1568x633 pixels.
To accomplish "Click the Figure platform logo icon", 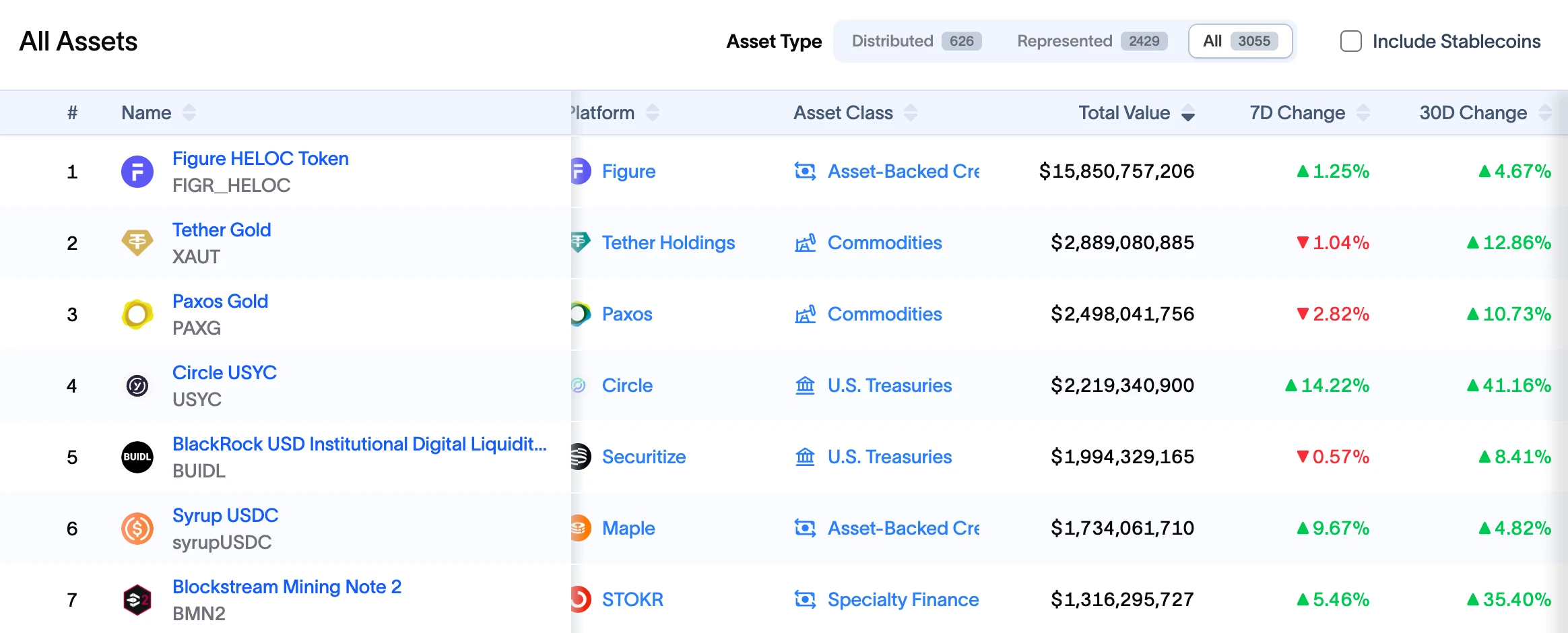I will pos(581,171).
